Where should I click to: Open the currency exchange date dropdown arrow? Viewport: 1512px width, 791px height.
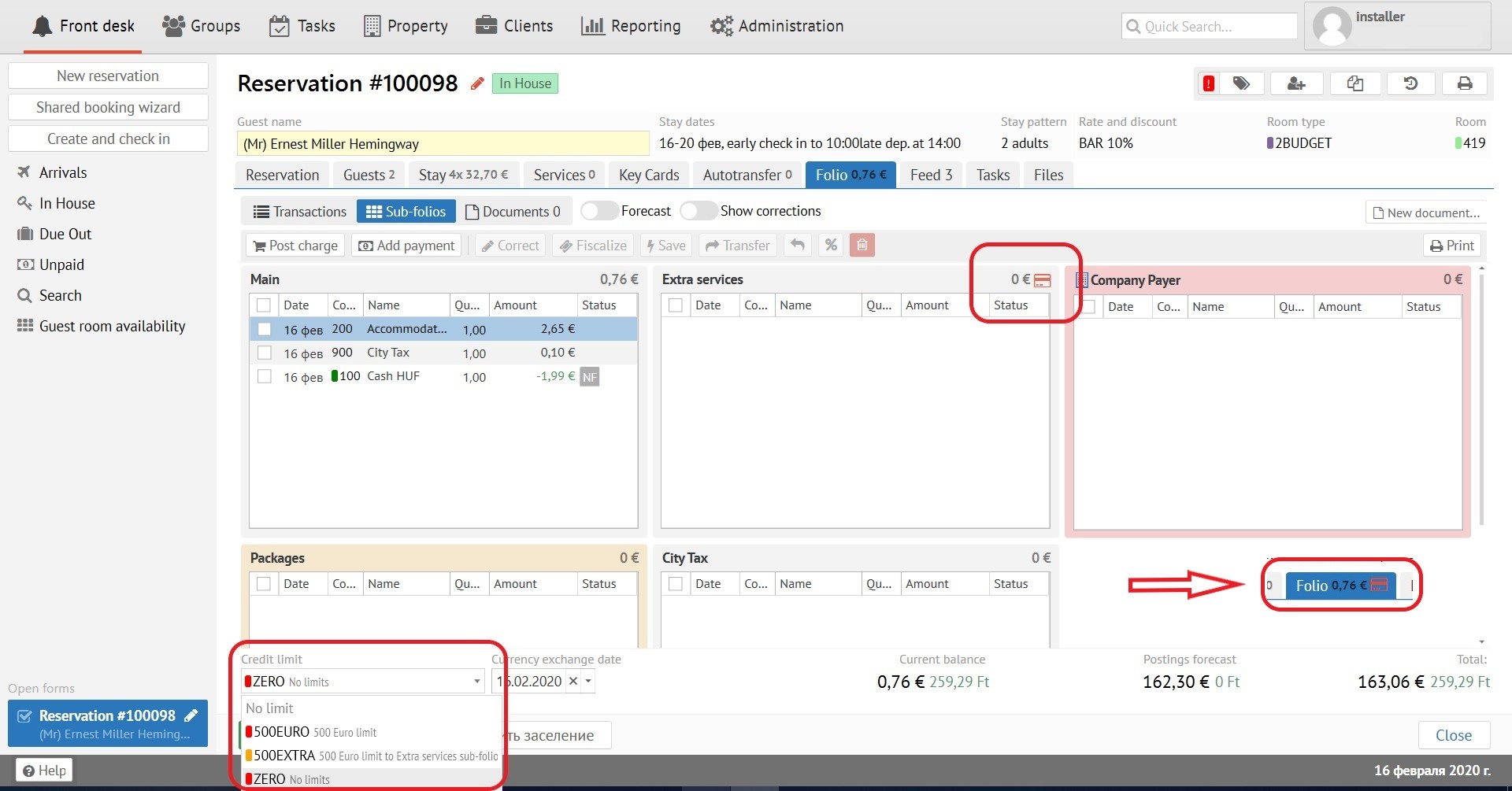(588, 682)
